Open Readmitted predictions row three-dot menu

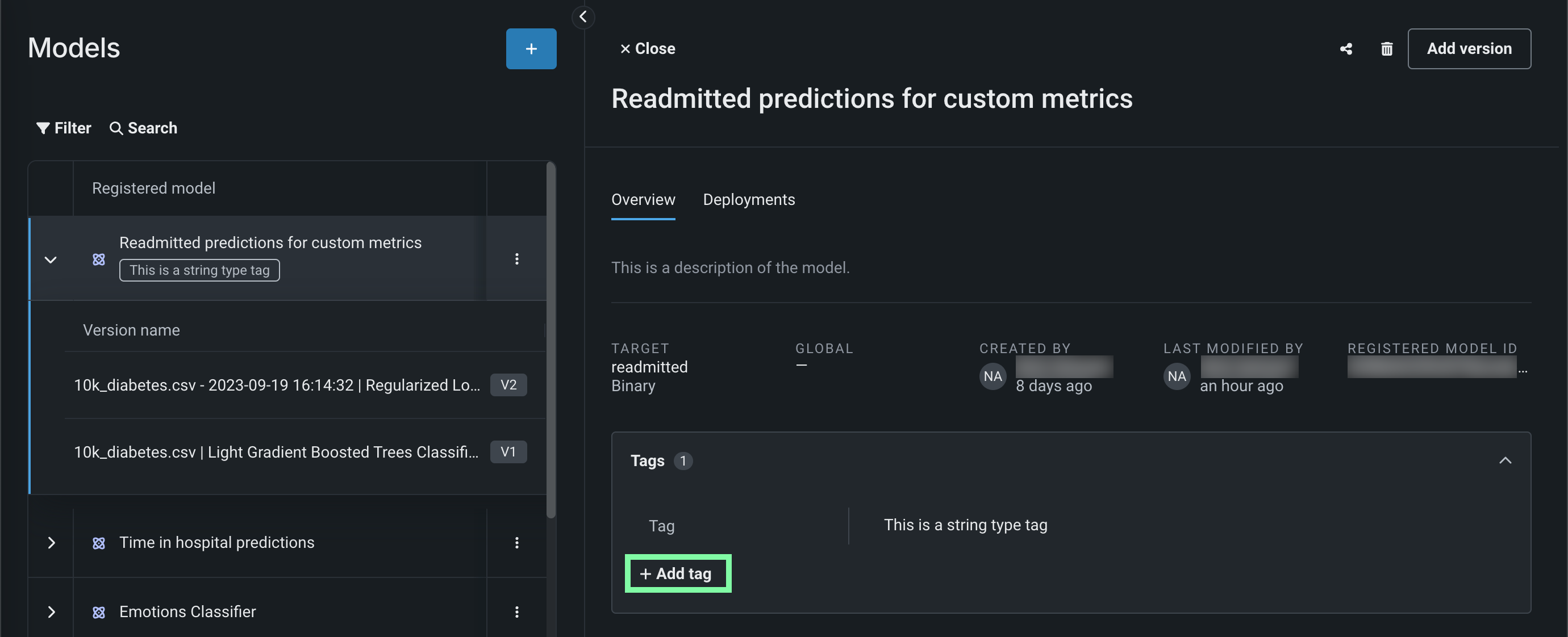(x=516, y=258)
